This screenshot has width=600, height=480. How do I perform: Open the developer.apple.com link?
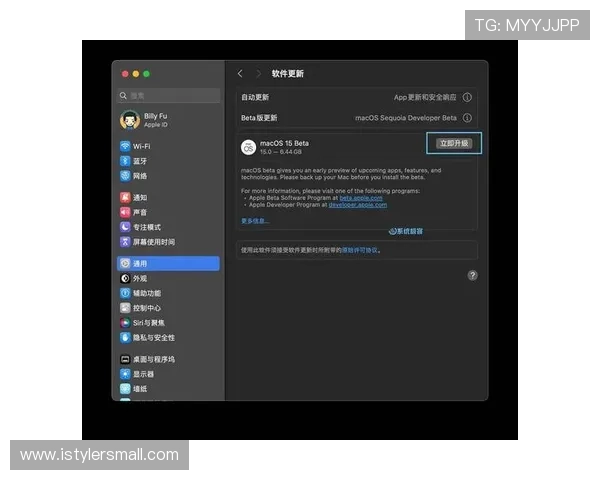(x=358, y=205)
